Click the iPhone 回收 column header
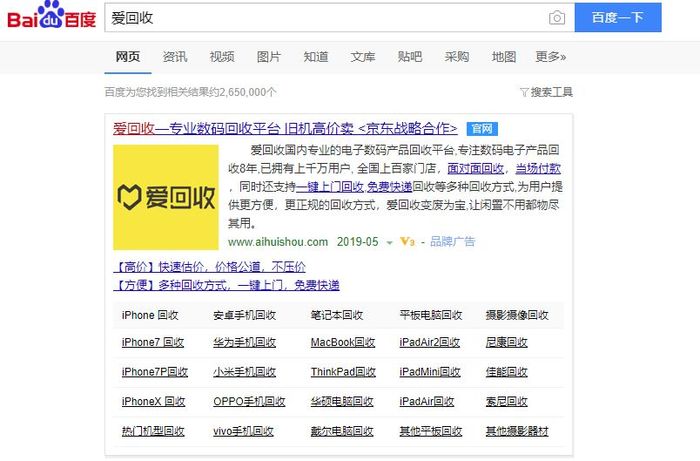The image size is (700, 461). click(x=150, y=315)
